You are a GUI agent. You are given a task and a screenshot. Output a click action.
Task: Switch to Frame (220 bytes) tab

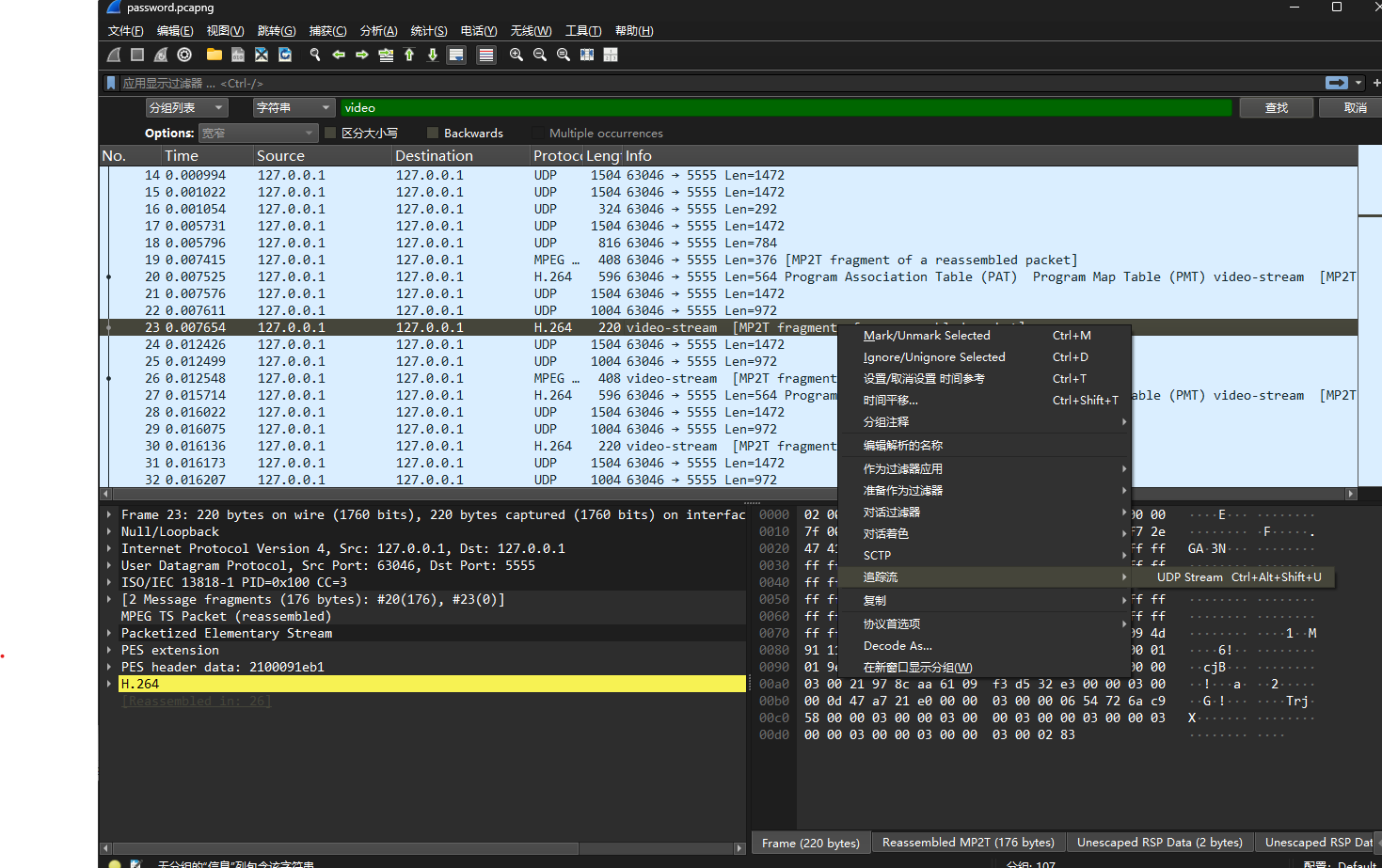click(811, 843)
